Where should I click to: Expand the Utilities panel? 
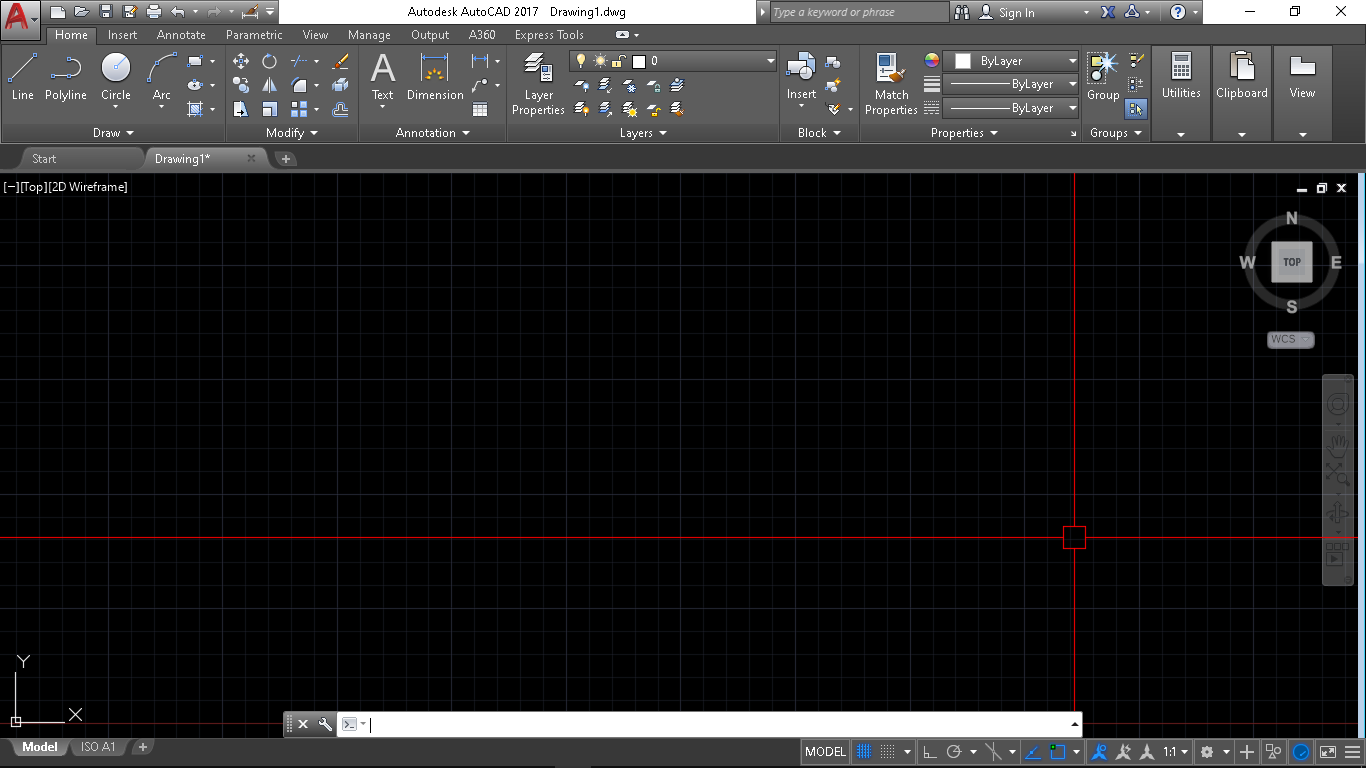click(x=1181, y=134)
